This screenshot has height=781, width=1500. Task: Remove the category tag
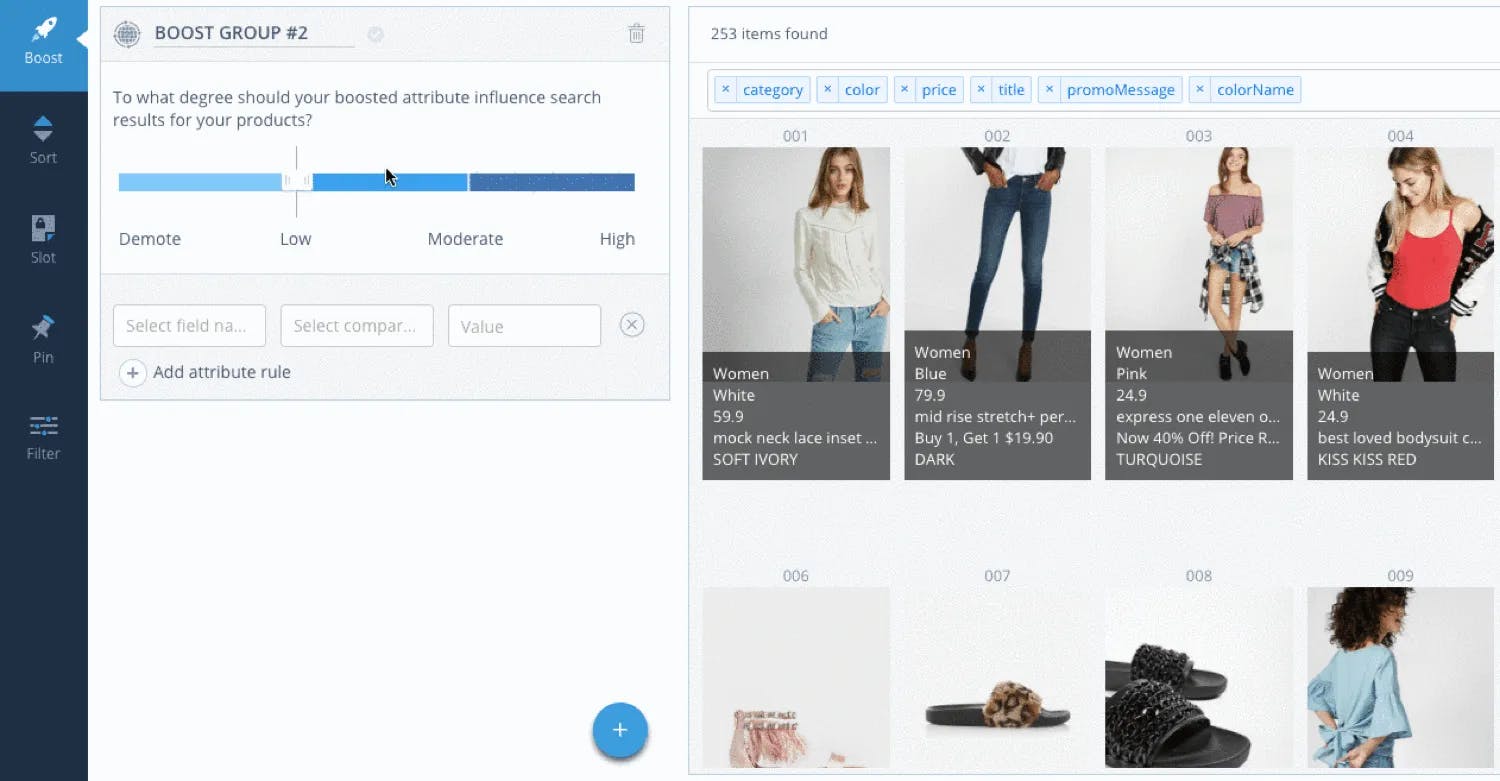pos(726,90)
